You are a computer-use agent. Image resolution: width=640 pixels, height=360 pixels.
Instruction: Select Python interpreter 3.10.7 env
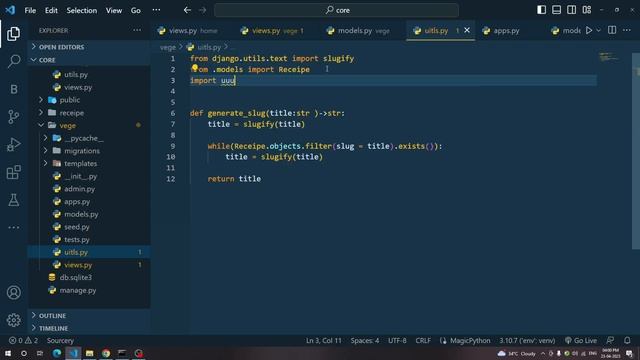(527, 340)
